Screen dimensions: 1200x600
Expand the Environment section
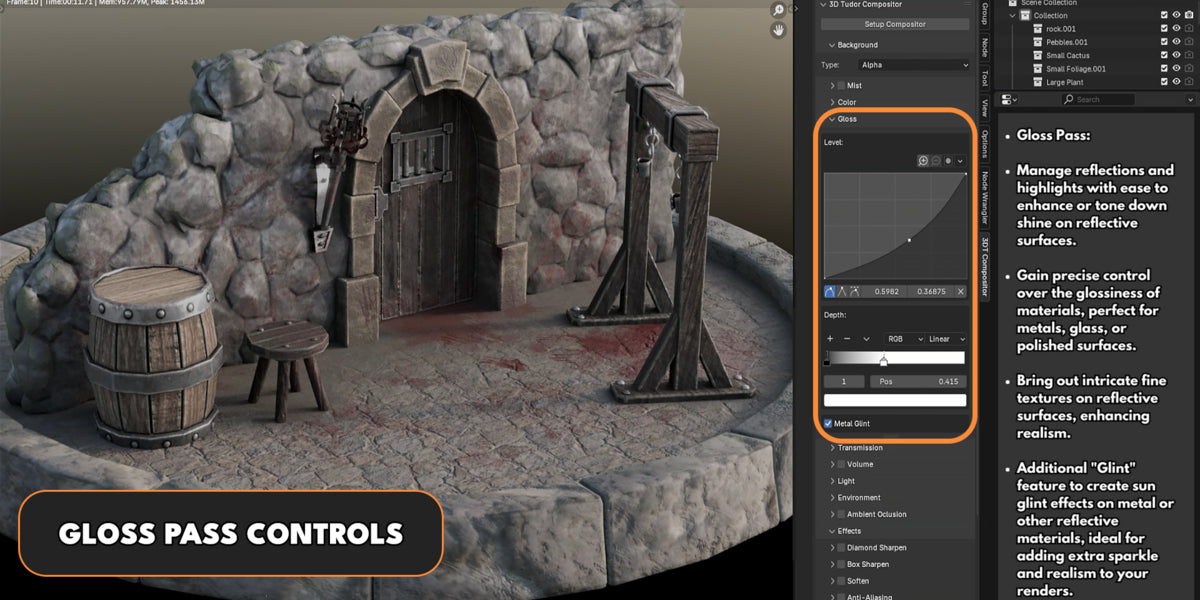point(831,498)
